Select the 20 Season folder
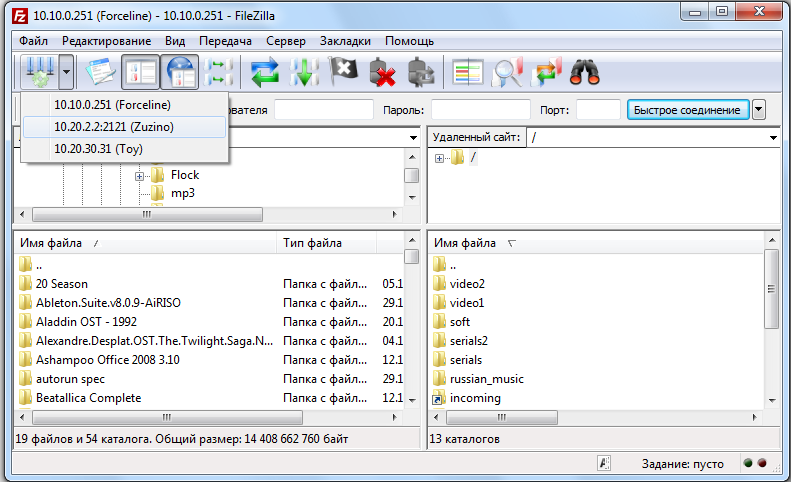 [62, 284]
